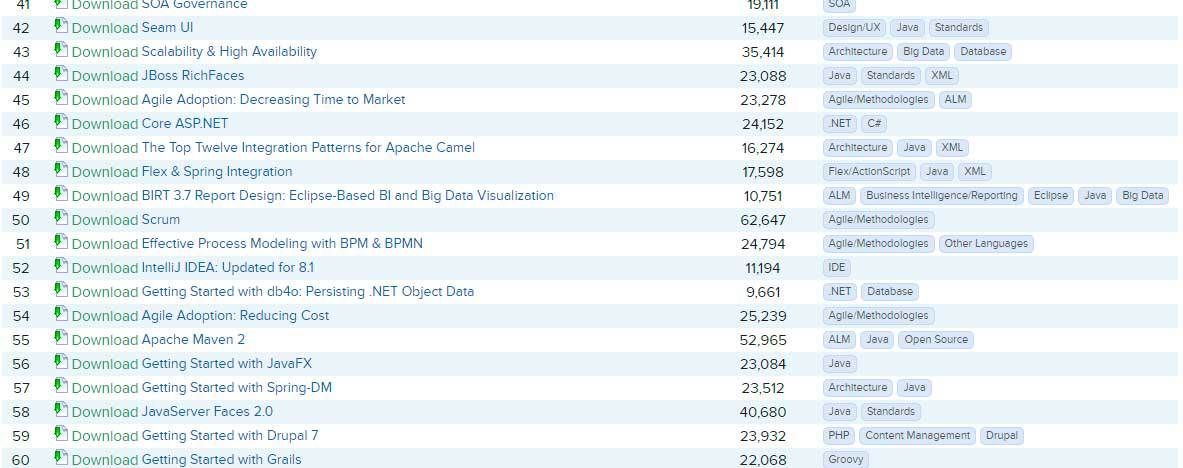This screenshot has height=468, width=1183.
Task: Select the Content Management tag
Action: click(917, 436)
